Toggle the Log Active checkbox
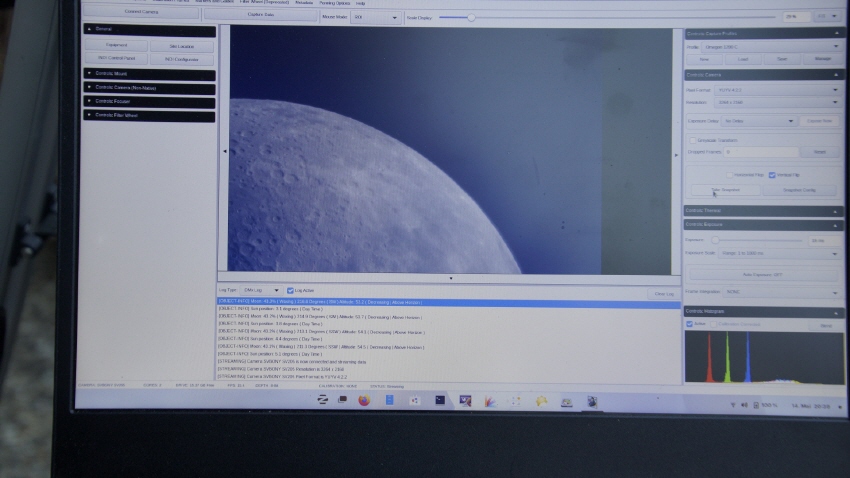Viewport: 850px width, 478px height. (290, 290)
